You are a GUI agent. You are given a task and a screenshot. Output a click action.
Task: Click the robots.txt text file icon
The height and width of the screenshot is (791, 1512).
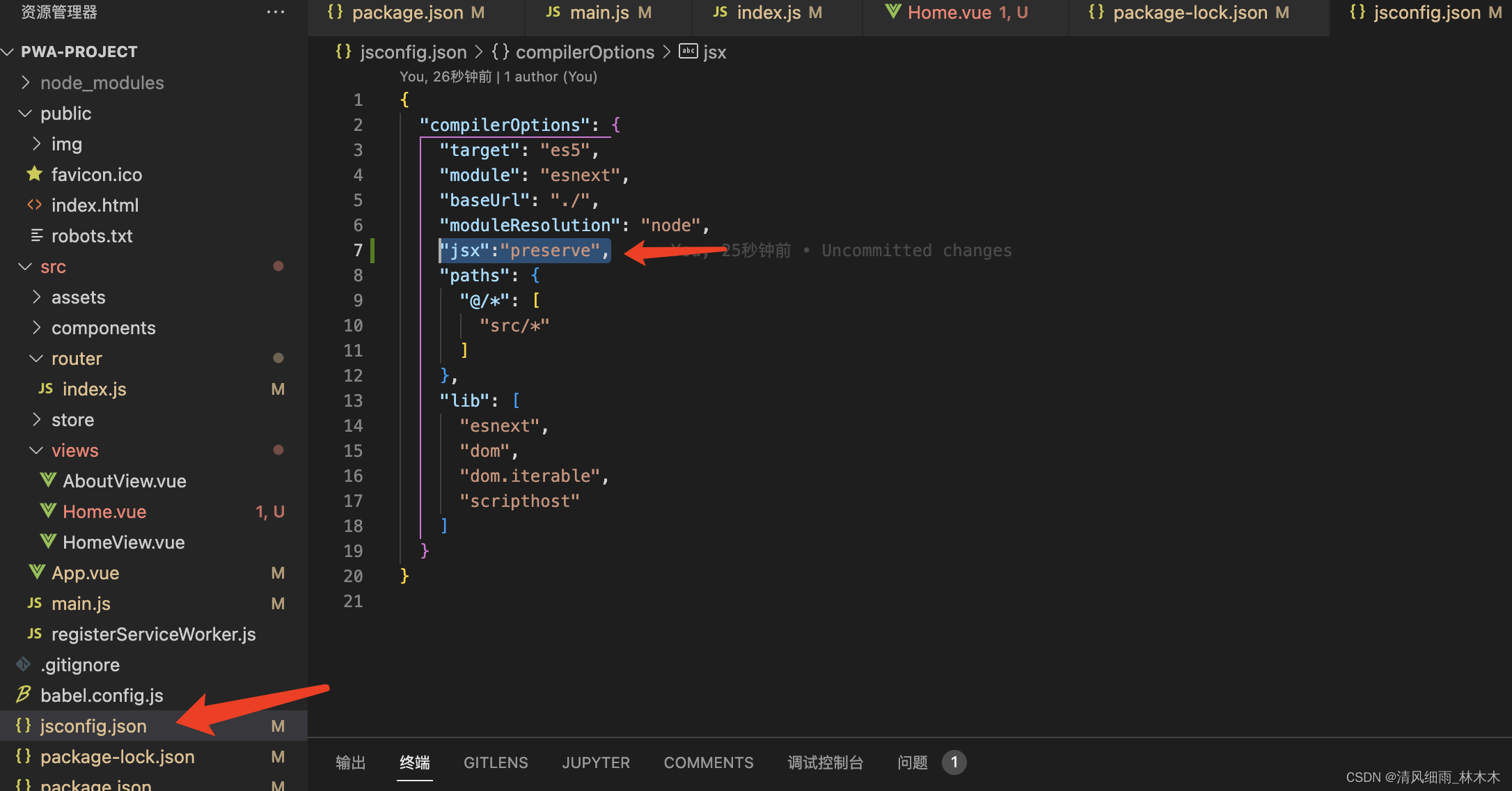(x=36, y=235)
